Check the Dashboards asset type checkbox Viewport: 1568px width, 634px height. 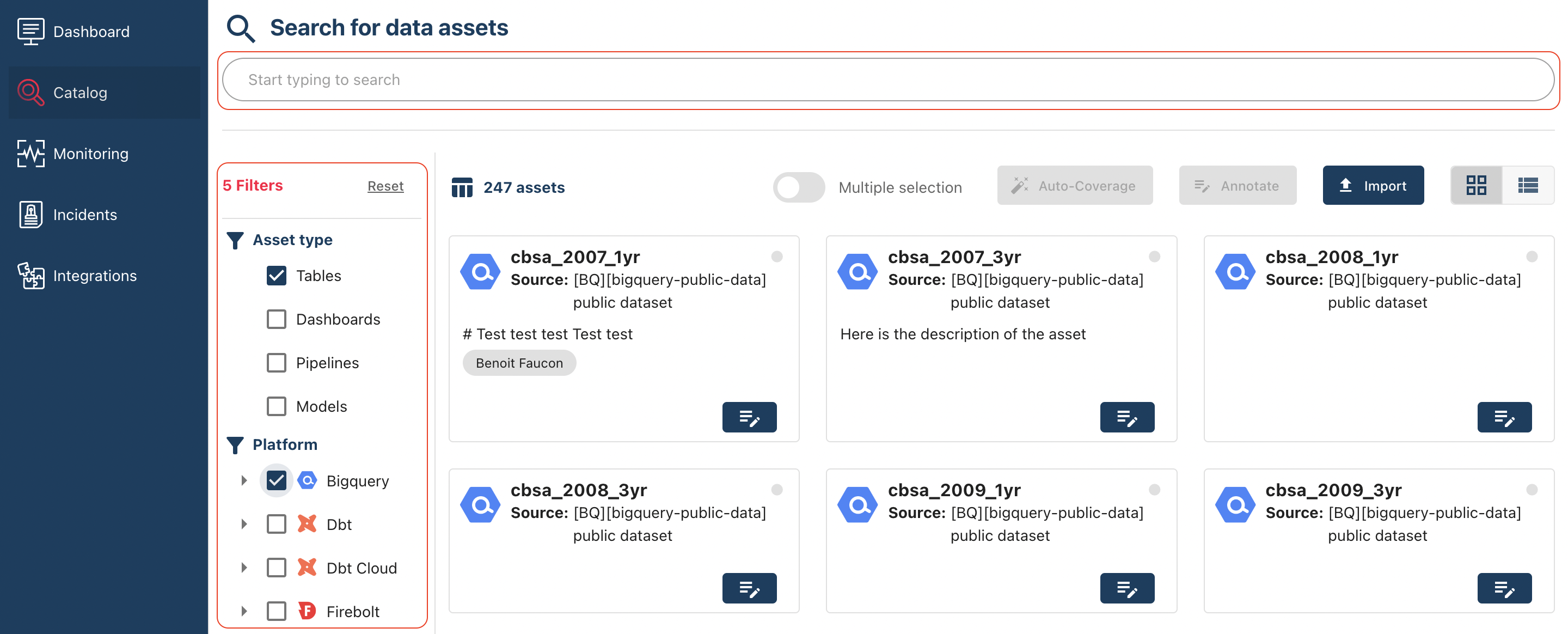click(277, 319)
